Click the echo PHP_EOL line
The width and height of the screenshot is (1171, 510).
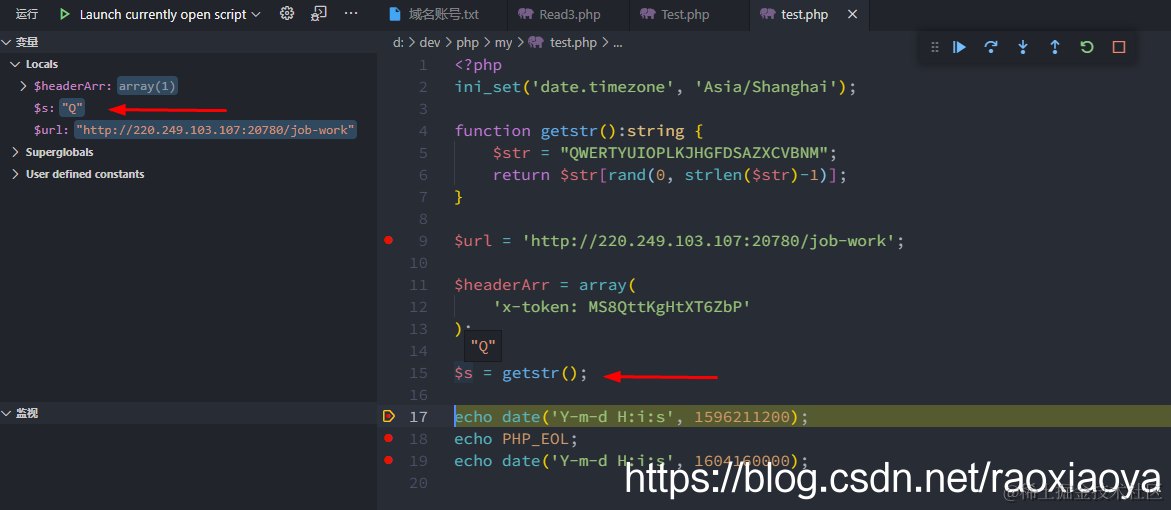(x=516, y=438)
